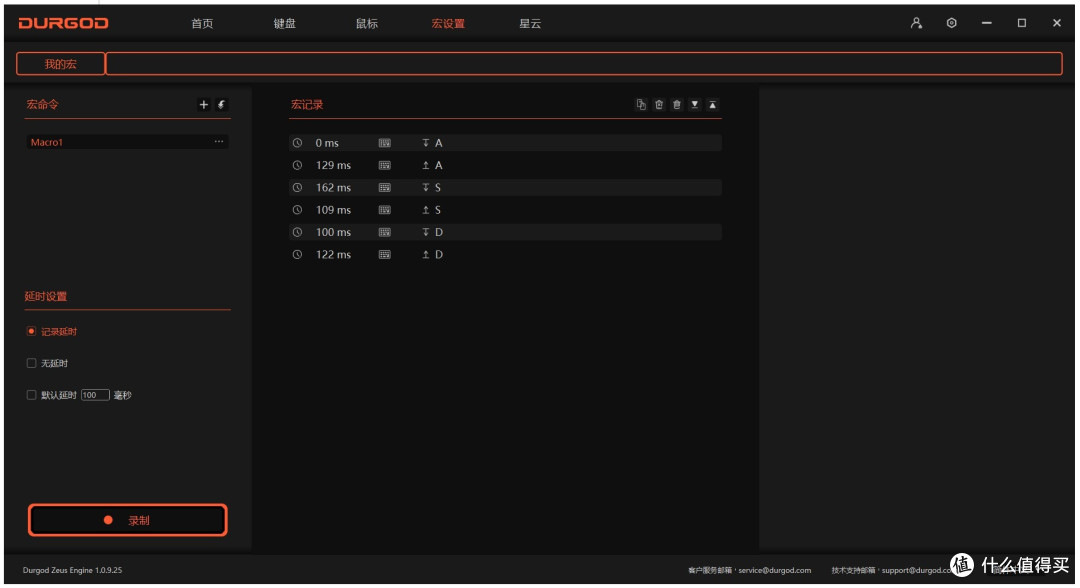The image size is (1080, 588).
Task: Click the filled trash icon in 宏记录 toolbar
Action: click(677, 105)
